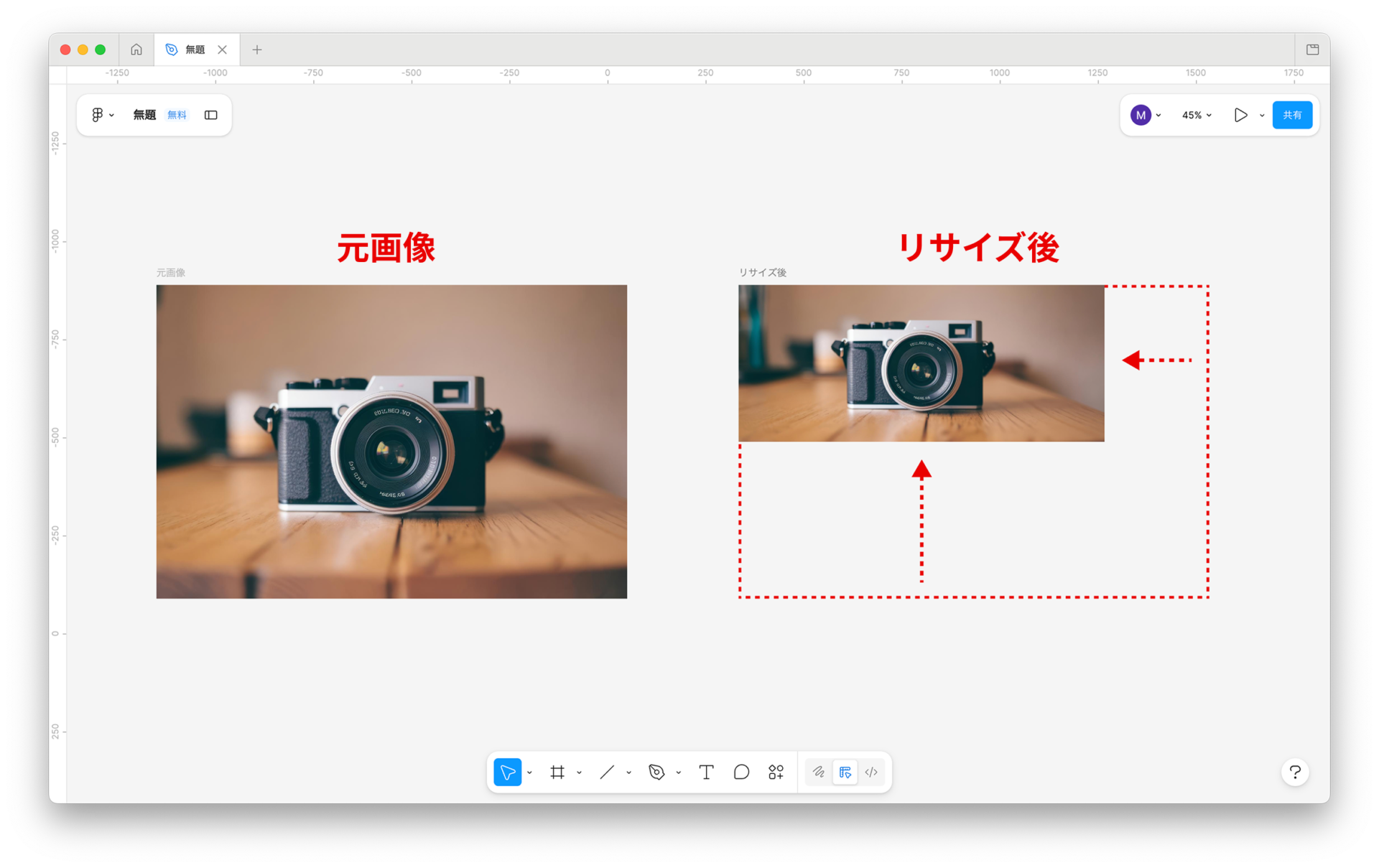Open the Actions and components tool
1379x868 pixels.
click(776, 772)
